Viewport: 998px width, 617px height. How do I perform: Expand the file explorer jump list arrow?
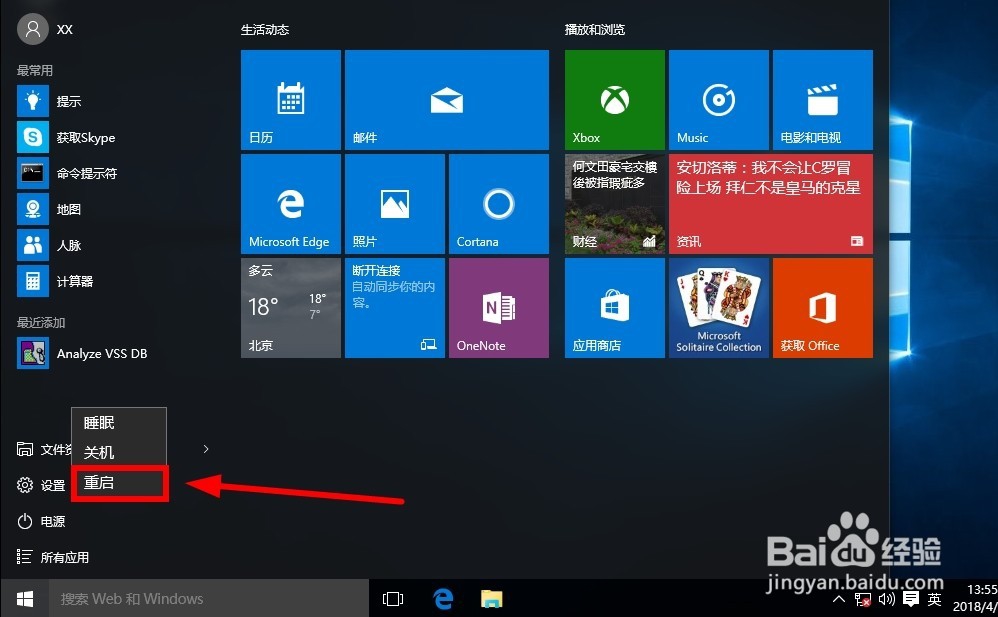pos(206,449)
